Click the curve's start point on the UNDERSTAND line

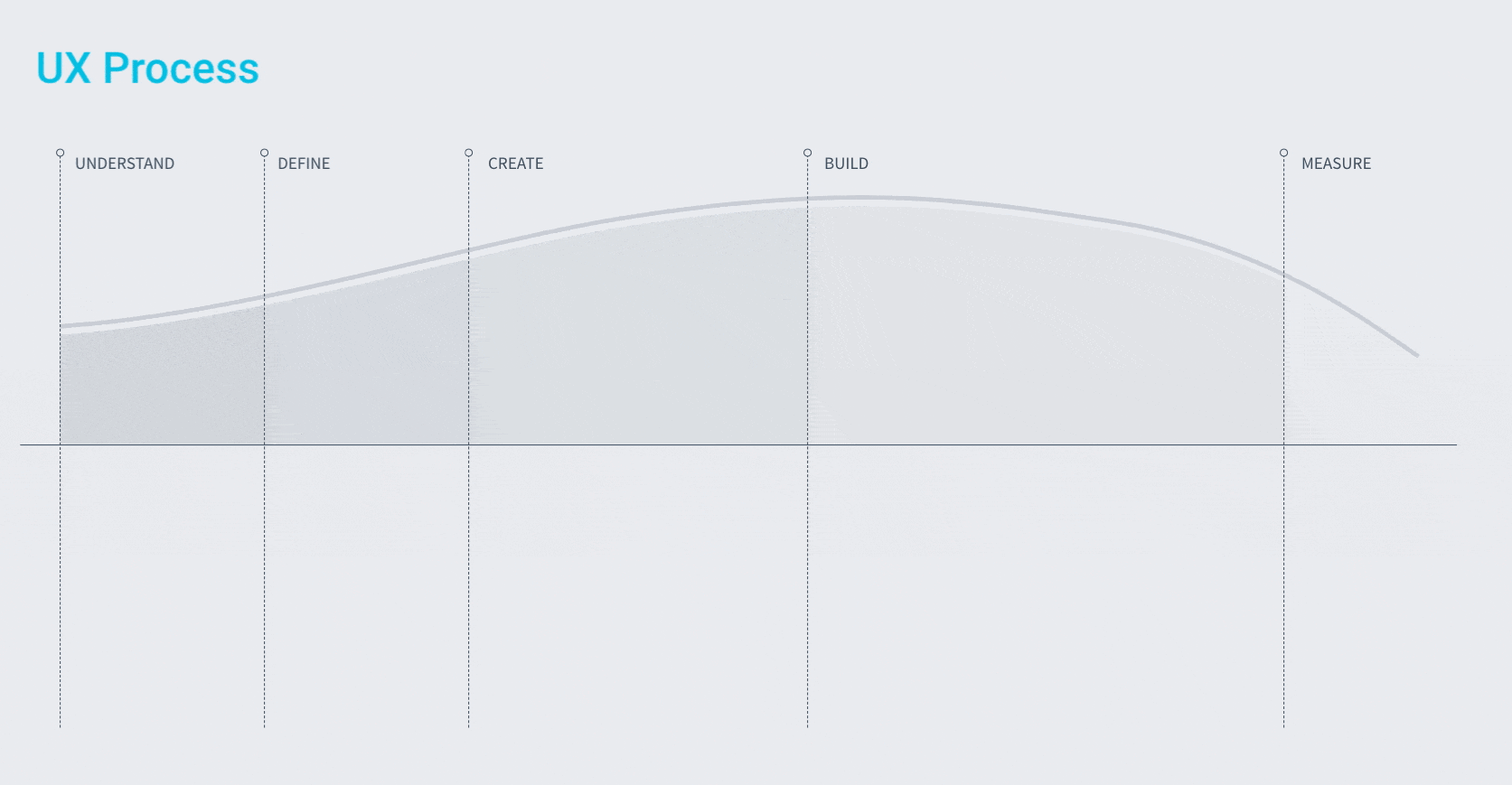pos(61,326)
